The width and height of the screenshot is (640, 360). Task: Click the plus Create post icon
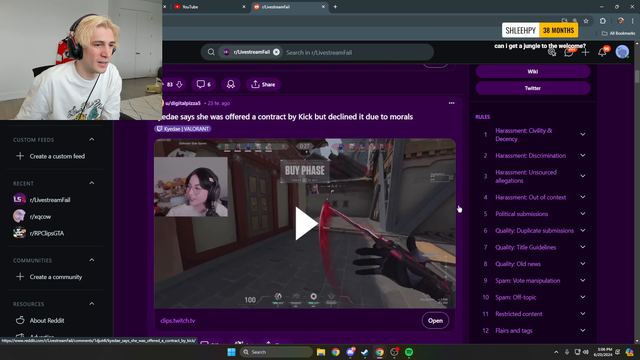click(585, 52)
